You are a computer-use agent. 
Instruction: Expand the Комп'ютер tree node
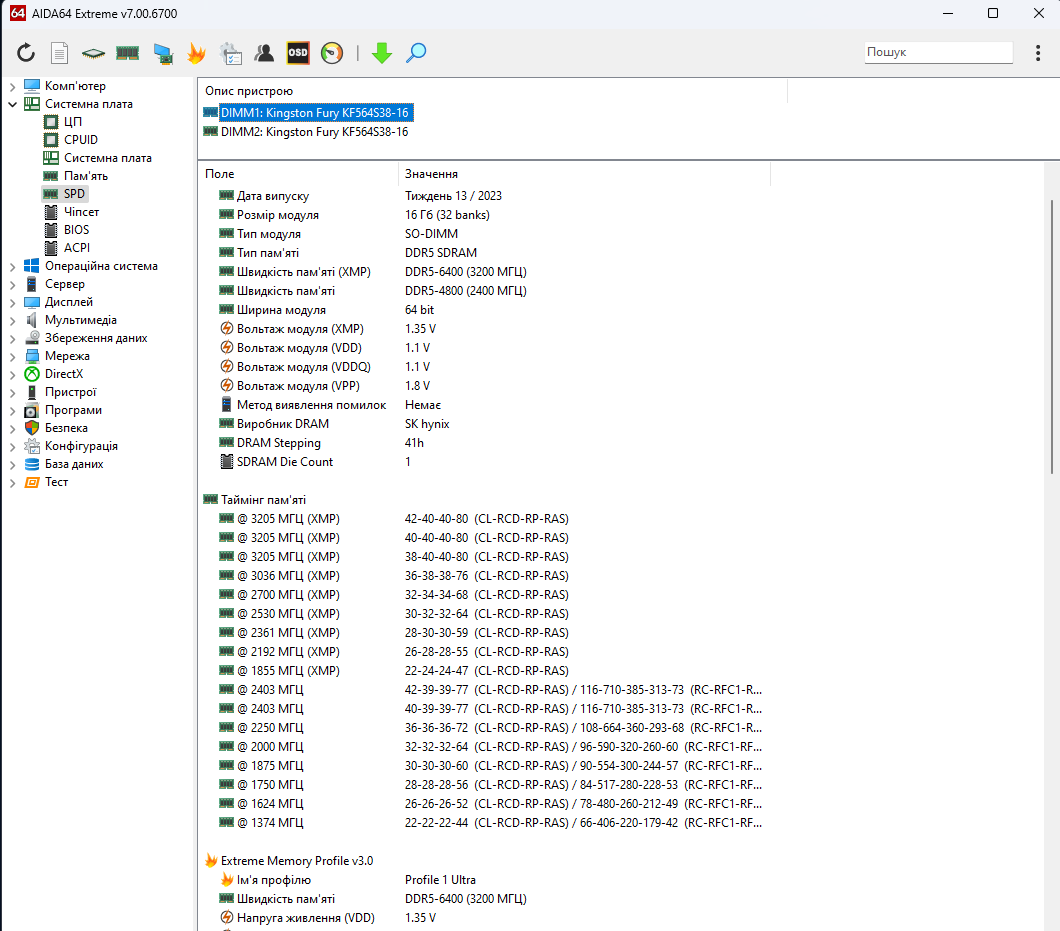[12, 87]
